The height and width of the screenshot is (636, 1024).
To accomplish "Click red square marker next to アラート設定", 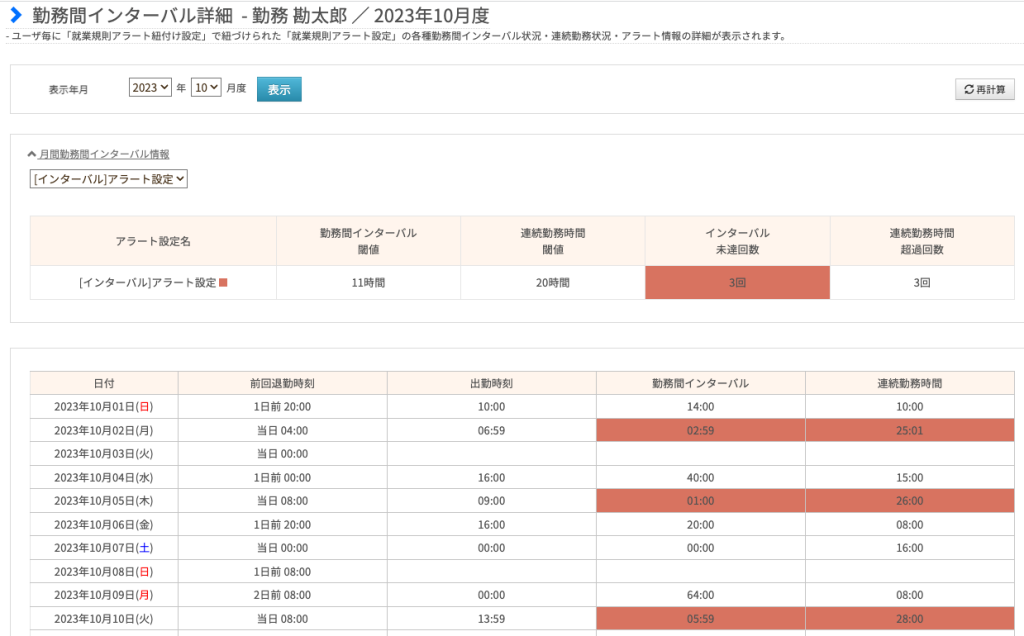I will tap(223, 283).
